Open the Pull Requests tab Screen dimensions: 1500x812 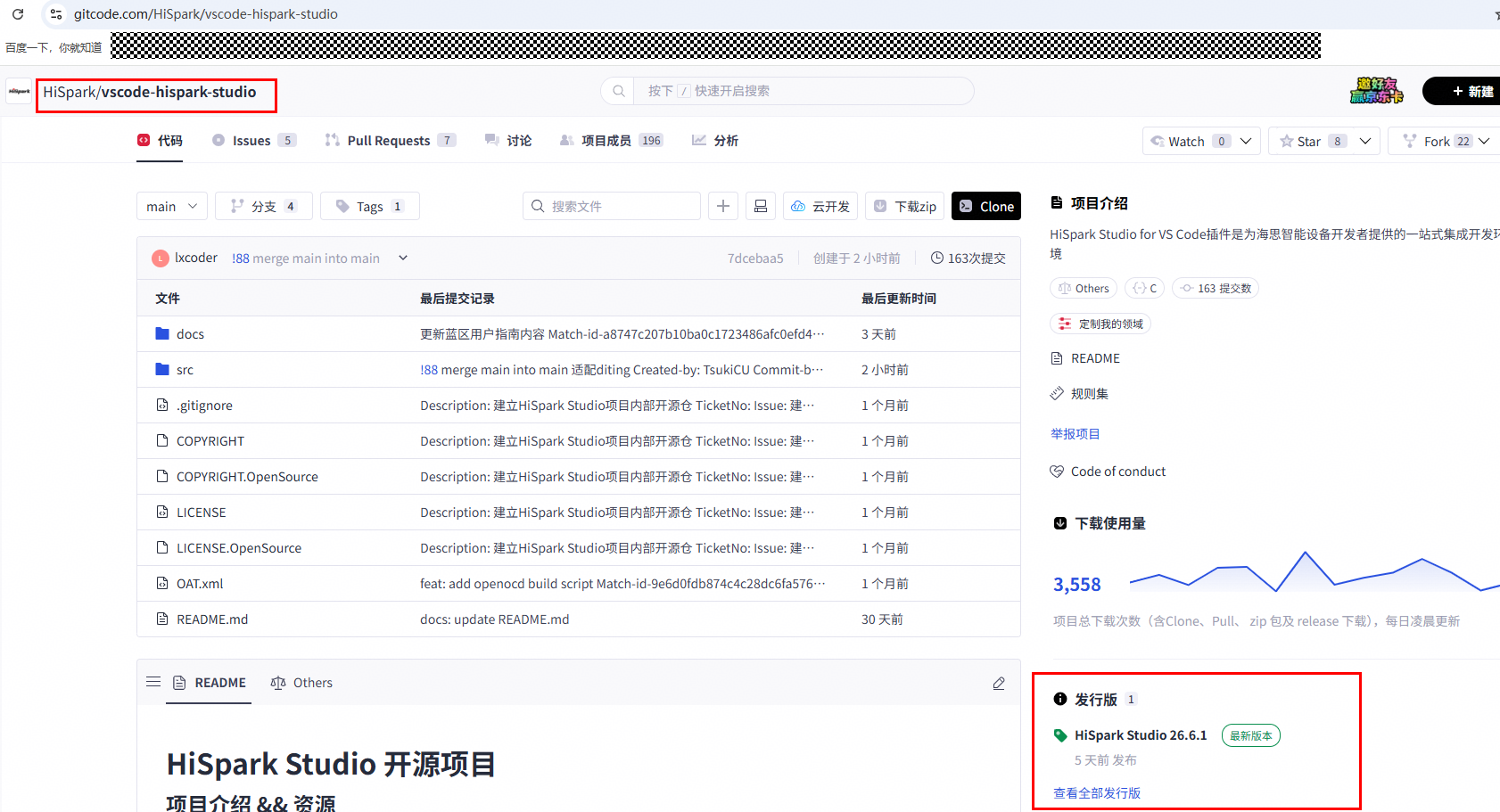pyautogui.click(x=391, y=141)
